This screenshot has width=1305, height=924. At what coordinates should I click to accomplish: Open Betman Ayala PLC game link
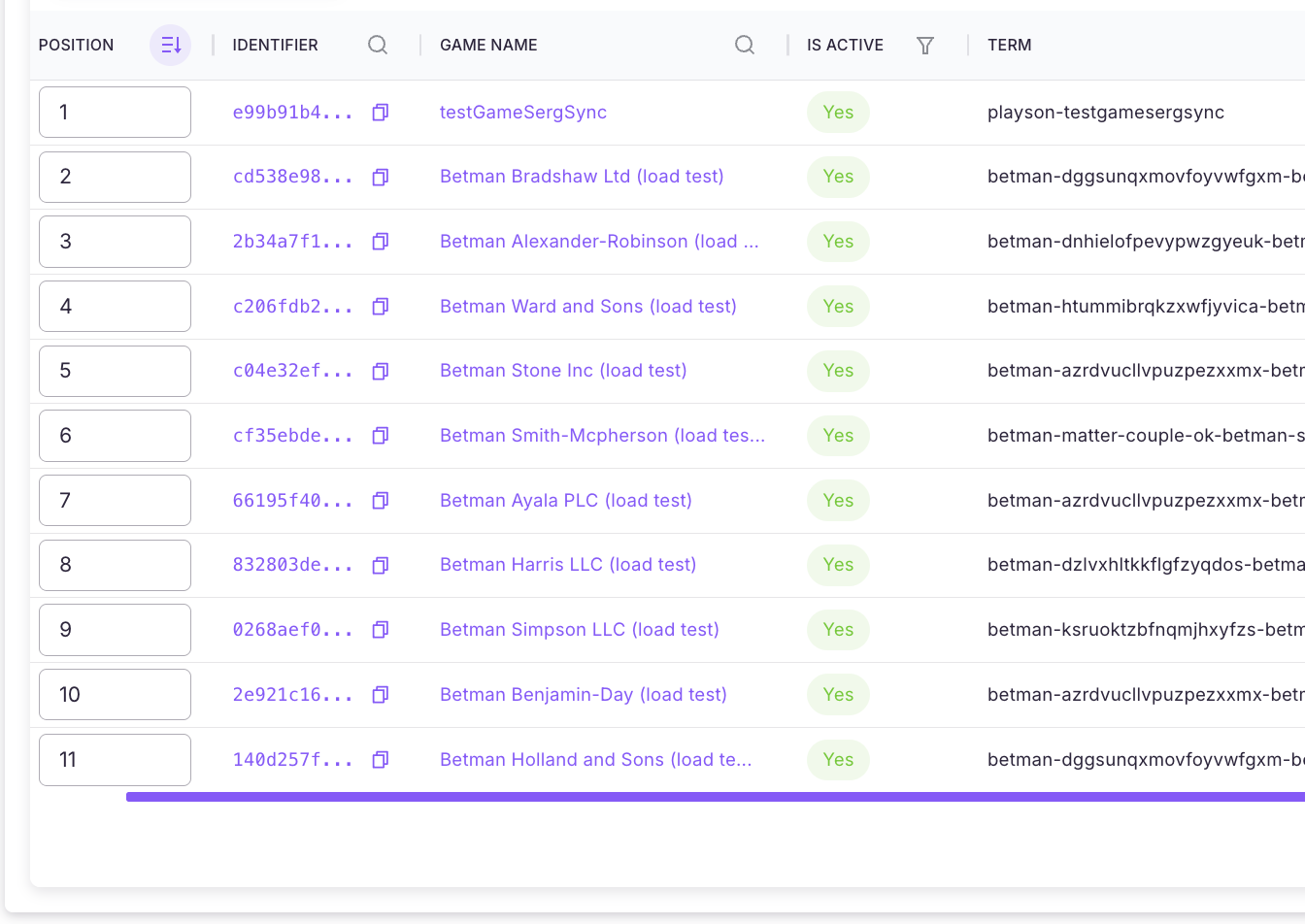pyautogui.click(x=566, y=501)
